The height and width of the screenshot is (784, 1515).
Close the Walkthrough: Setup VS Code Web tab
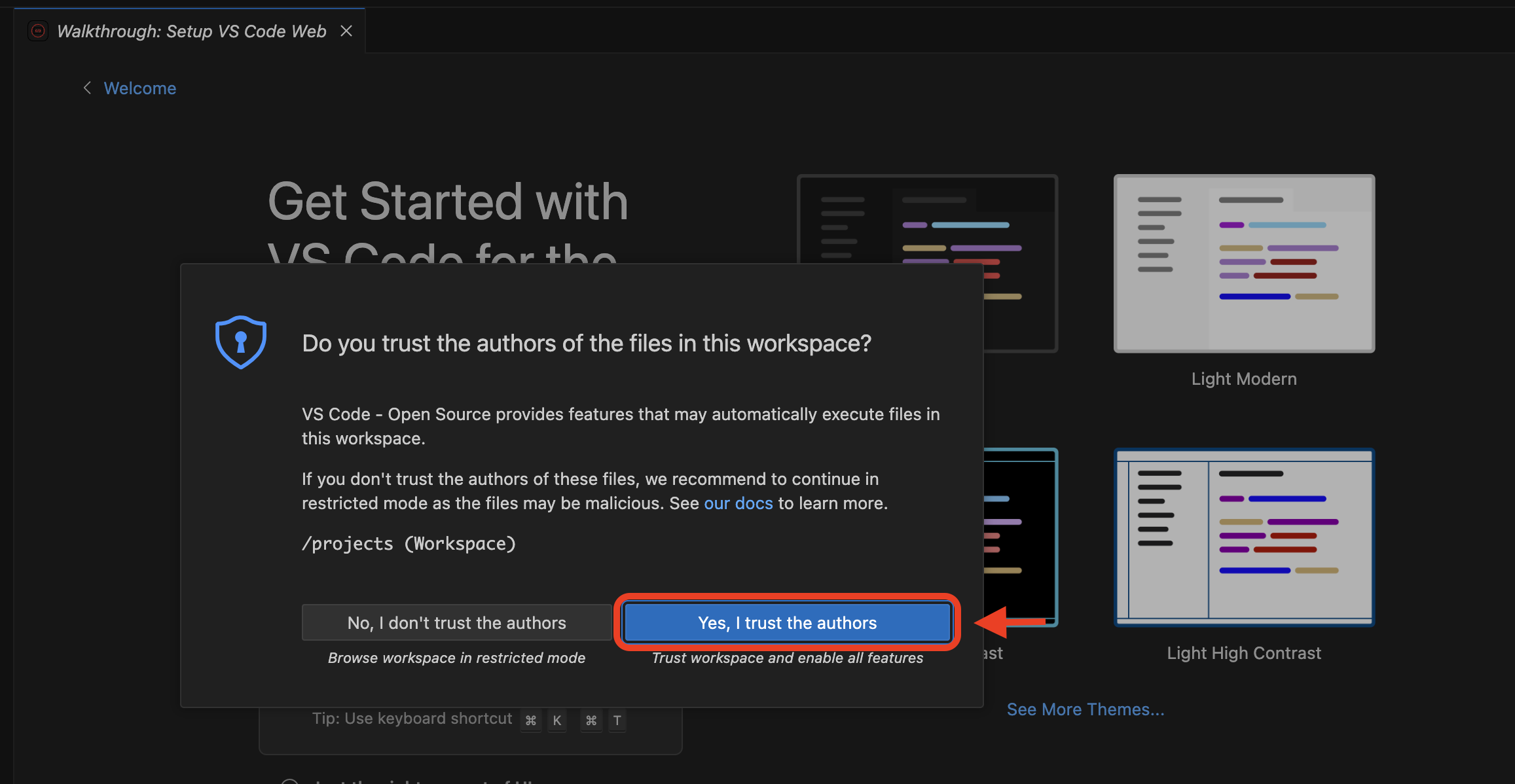point(346,31)
